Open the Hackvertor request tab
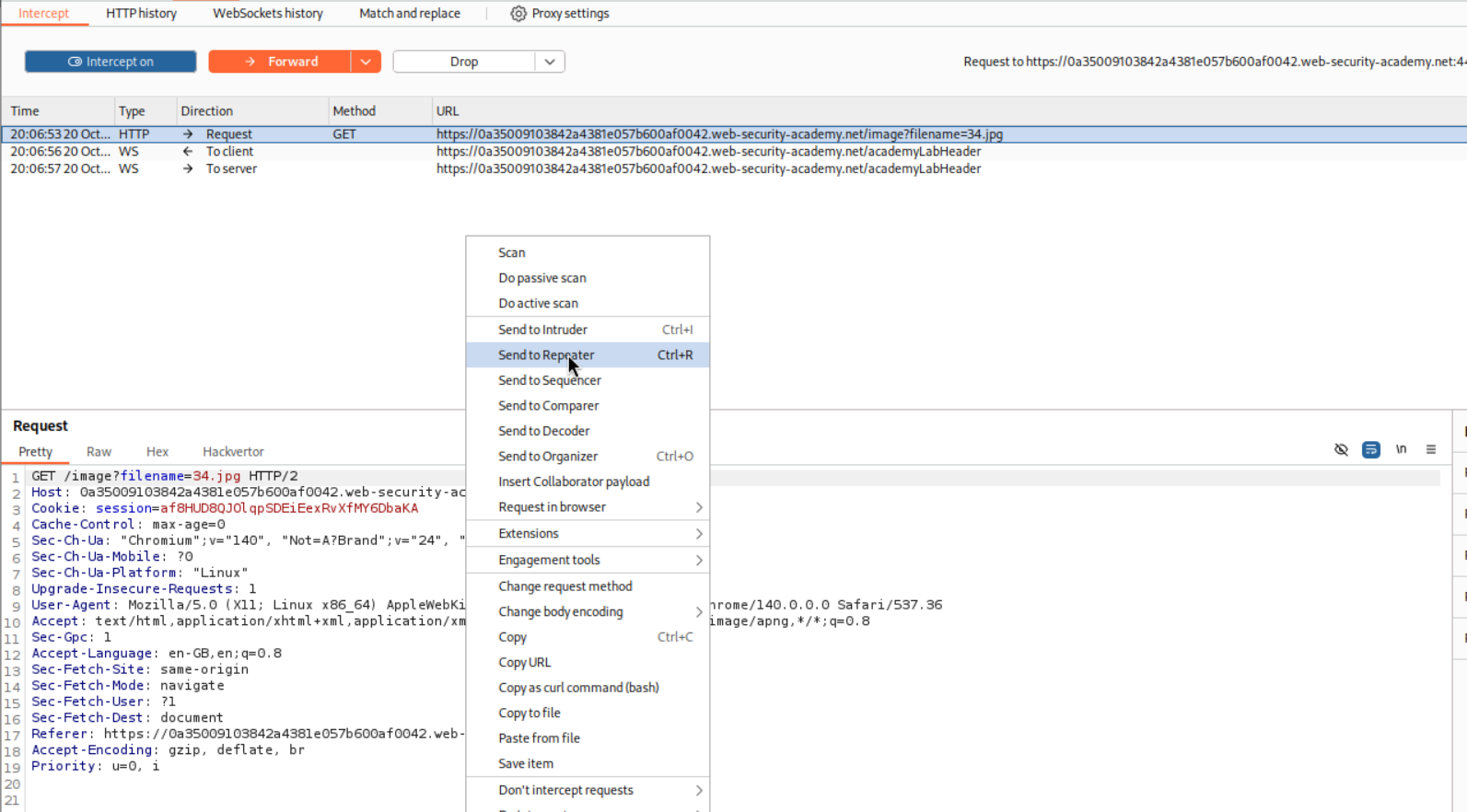The image size is (1467, 812). (x=233, y=452)
